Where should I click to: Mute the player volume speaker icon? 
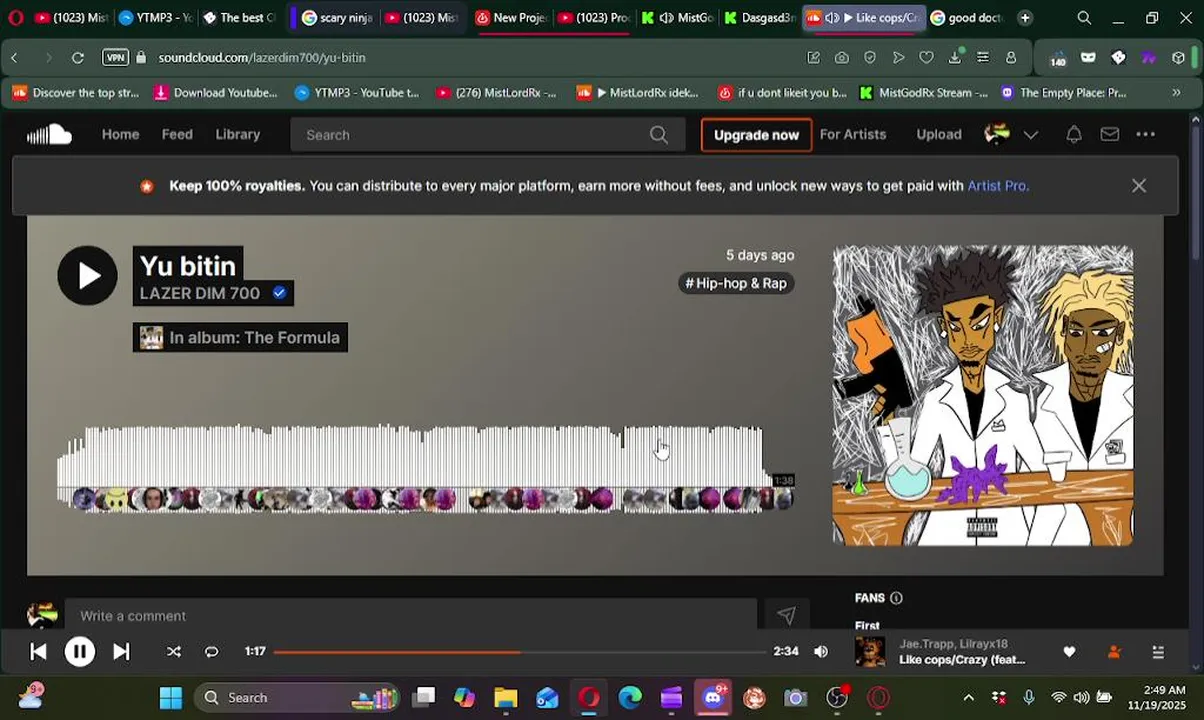tap(821, 652)
